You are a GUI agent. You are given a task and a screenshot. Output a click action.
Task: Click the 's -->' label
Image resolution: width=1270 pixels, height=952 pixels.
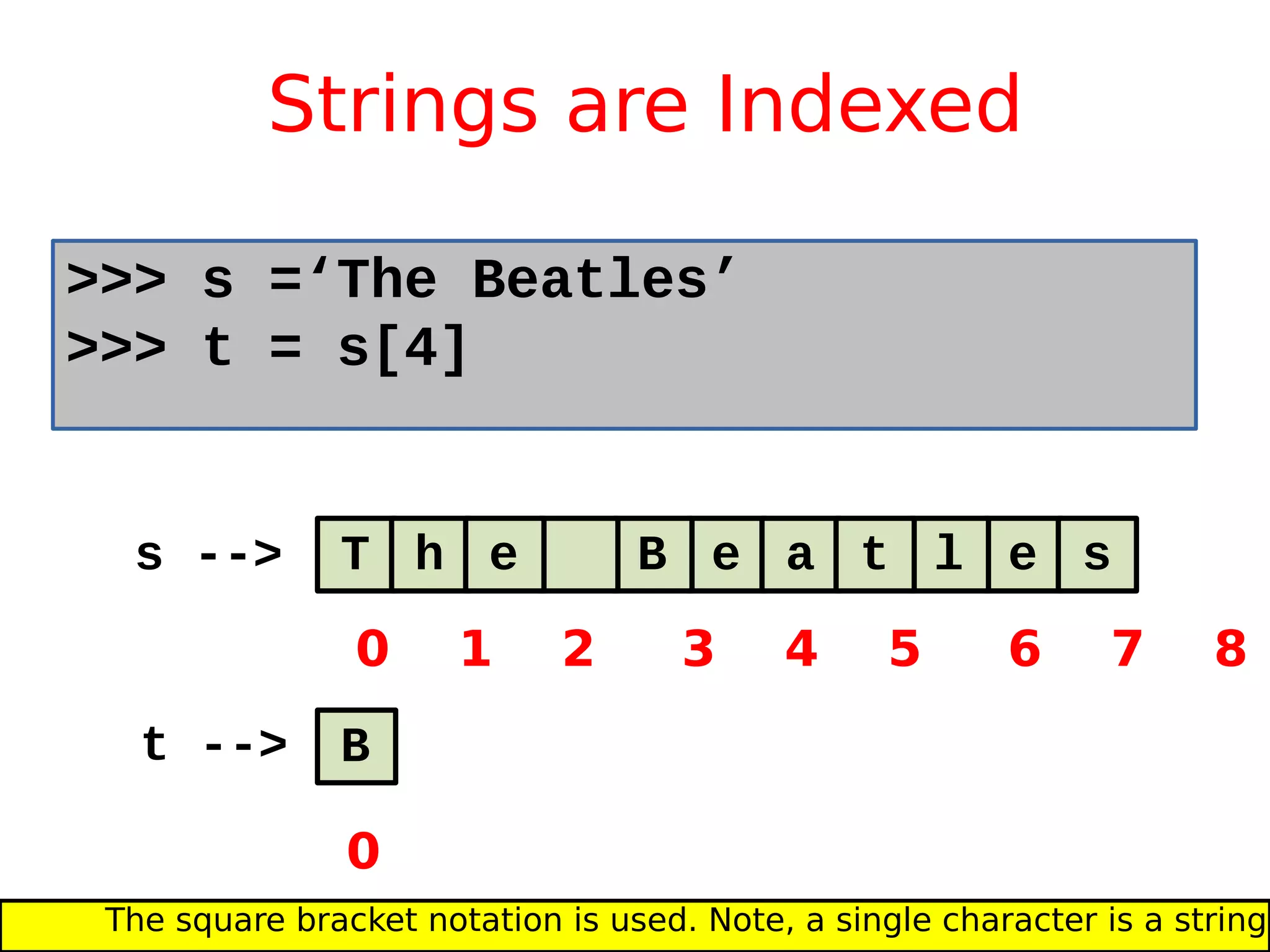(209, 554)
